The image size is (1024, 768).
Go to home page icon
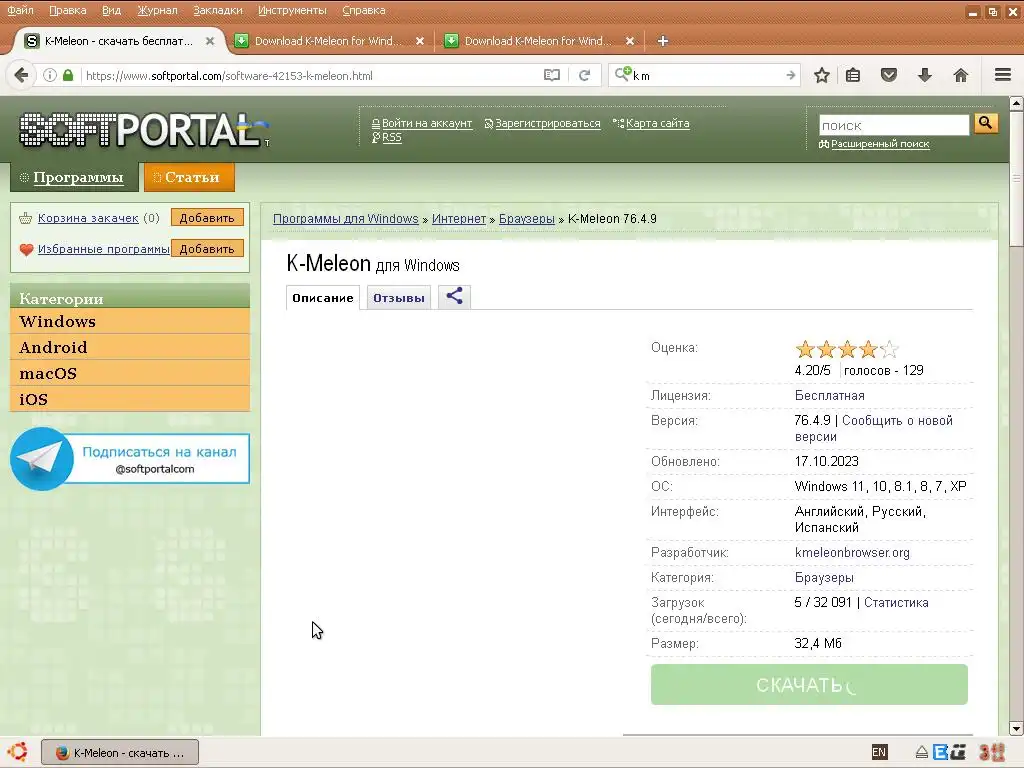pyautogui.click(x=960, y=75)
